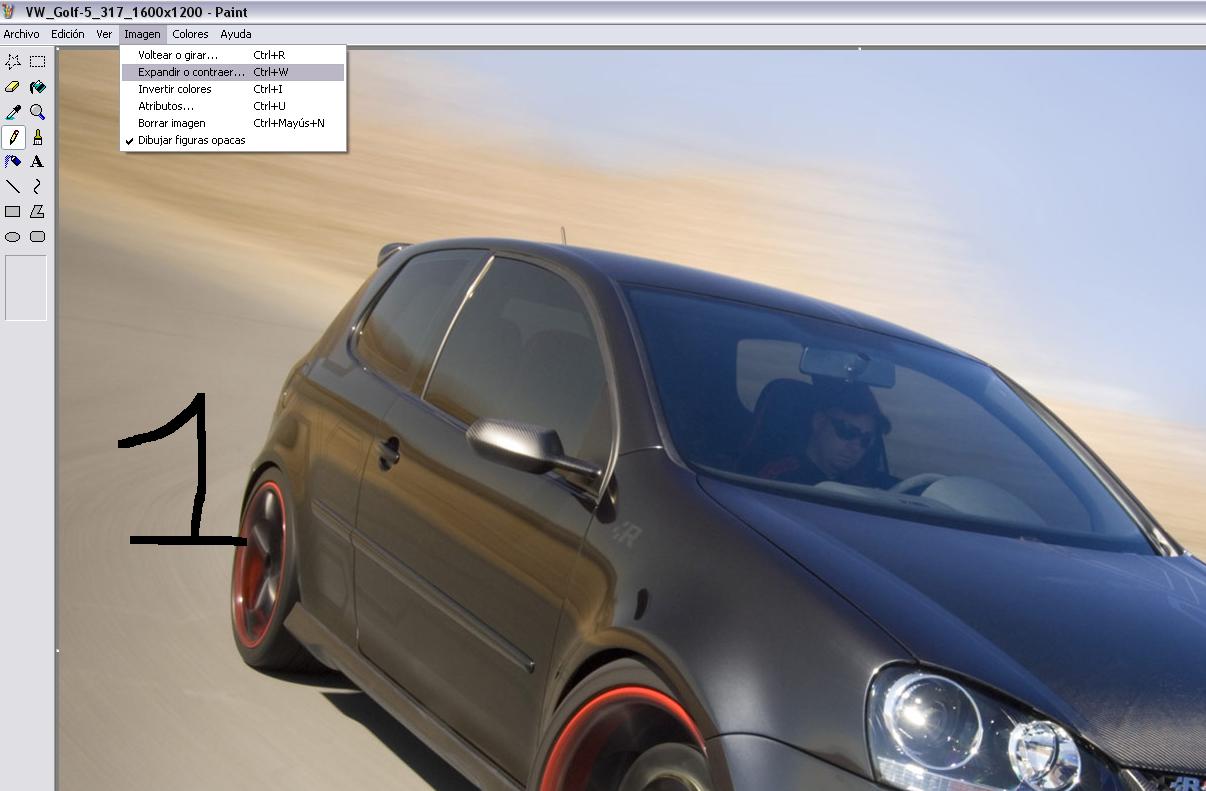This screenshot has width=1206, height=791.
Task: Choose the Eraser tool
Action: tap(13, 87)
